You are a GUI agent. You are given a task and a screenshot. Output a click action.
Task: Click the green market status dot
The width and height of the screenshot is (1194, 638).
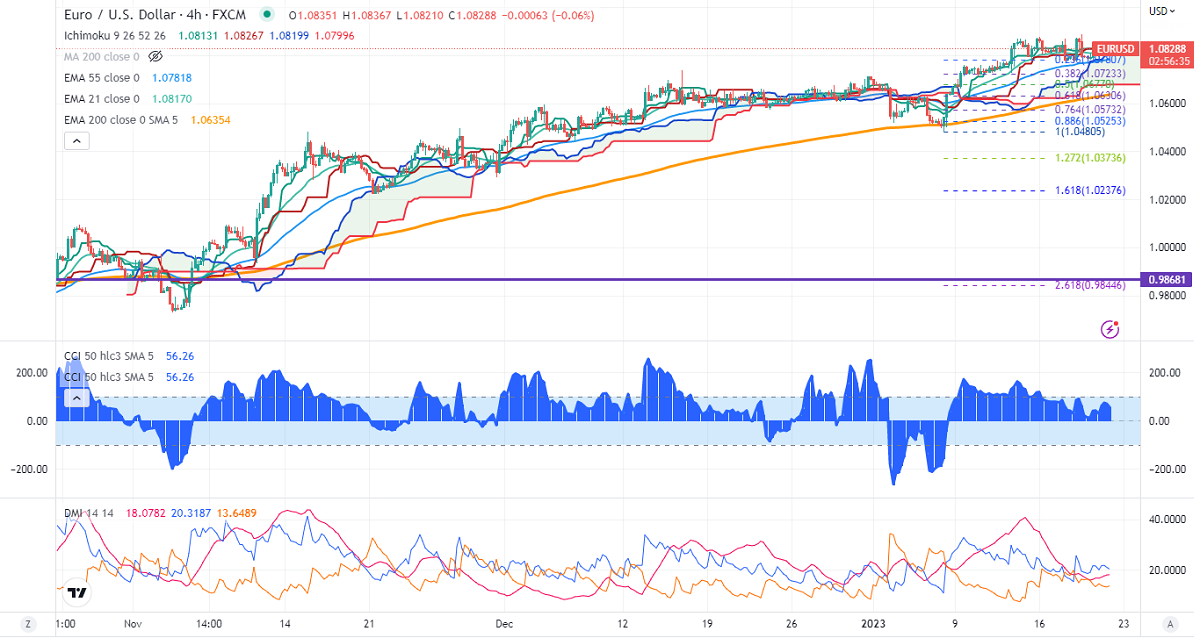pyautogui.click(x=265, y=16)
